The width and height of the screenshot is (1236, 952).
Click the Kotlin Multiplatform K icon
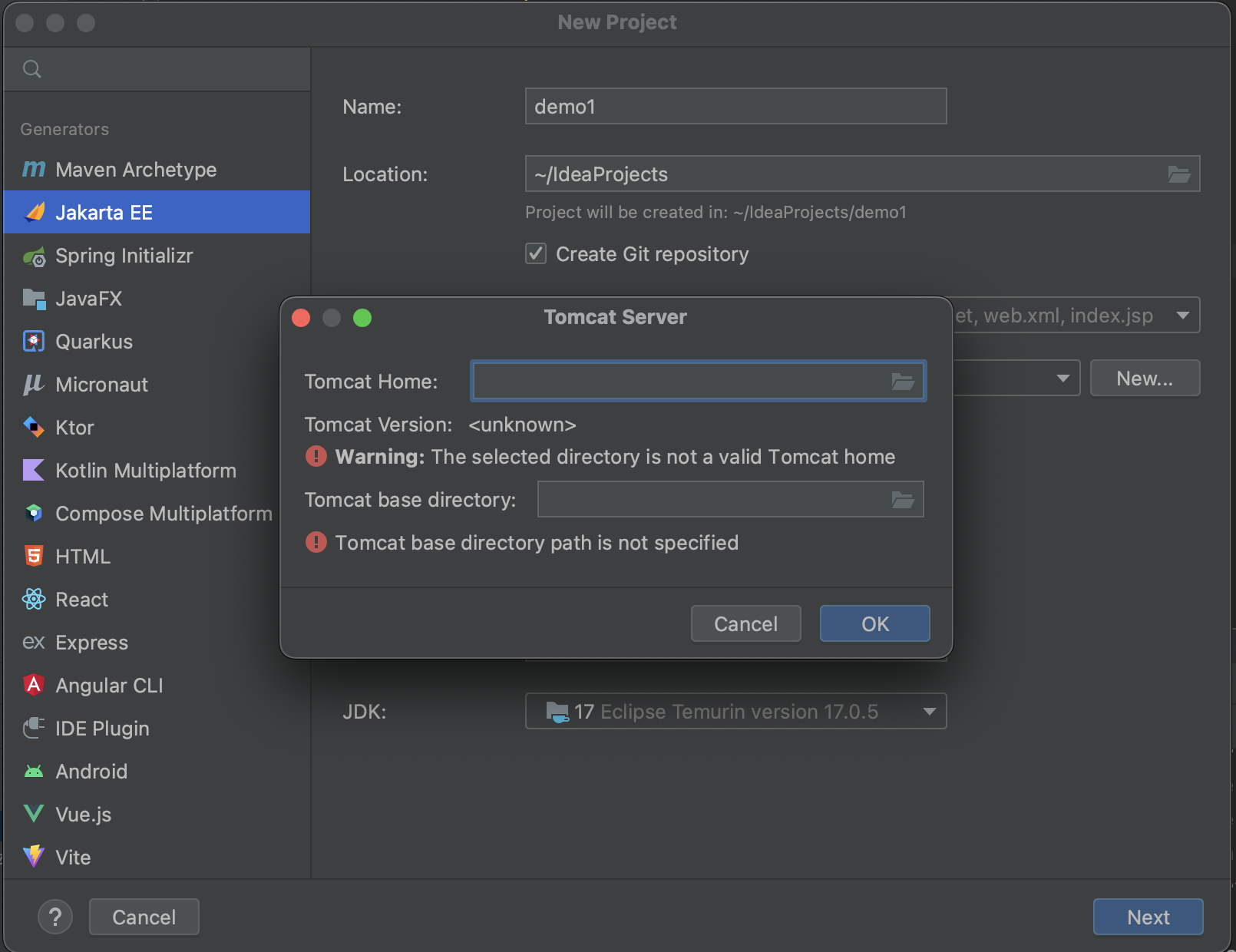(x=34, y=470)
